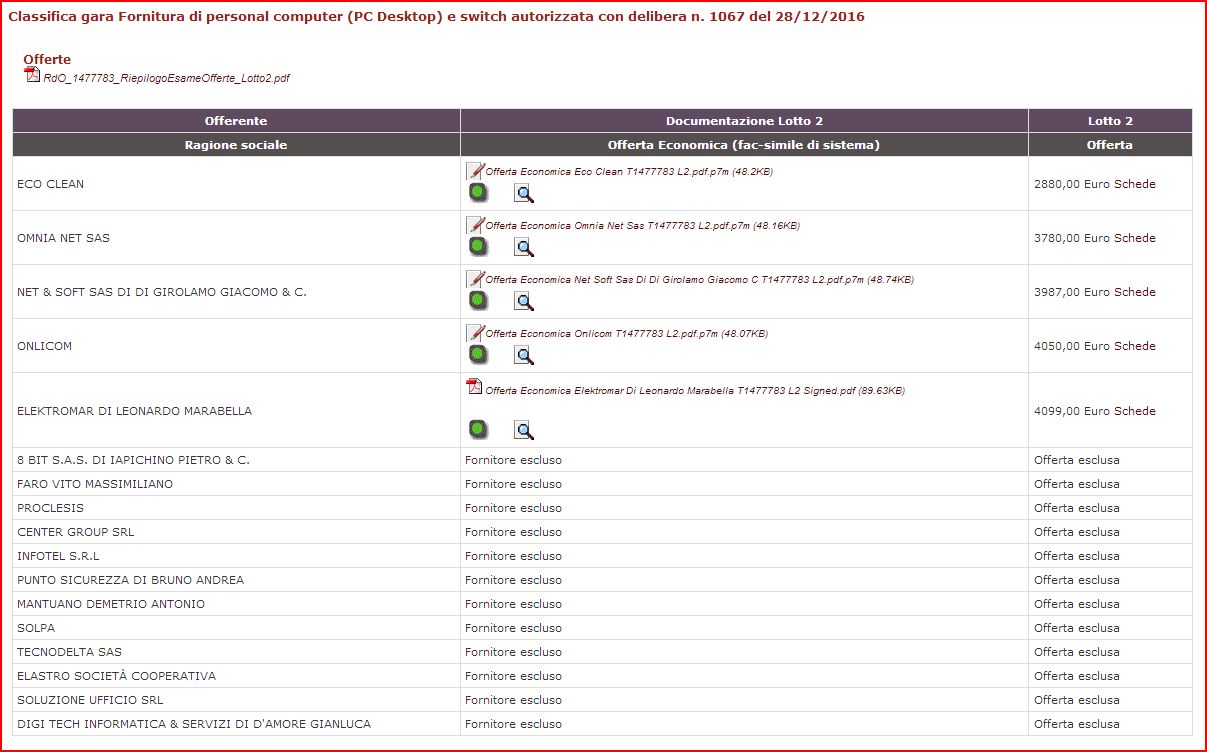Click the Documentazione Lotto 2 header

744,121
